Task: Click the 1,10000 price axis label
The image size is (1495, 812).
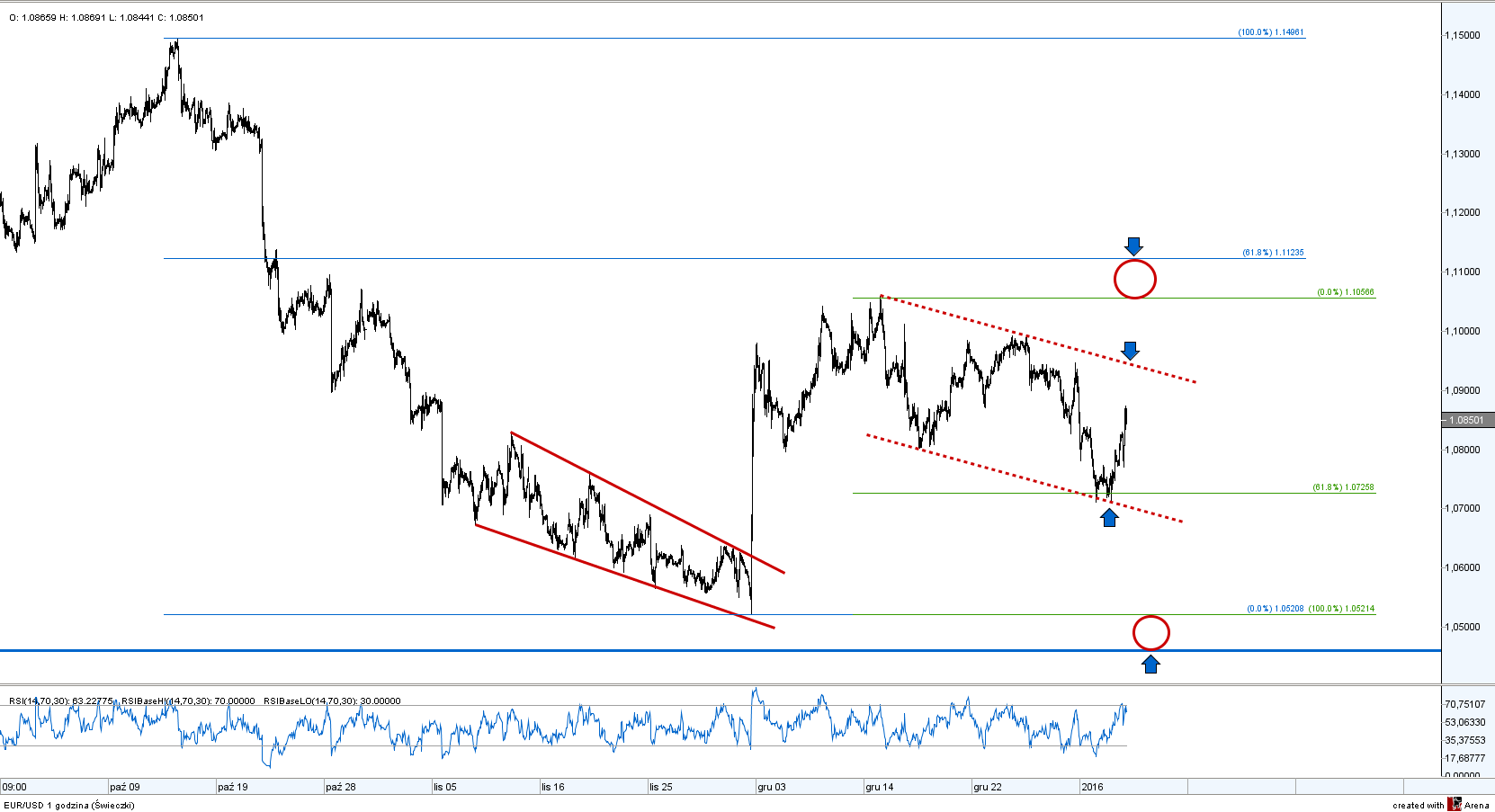Action: click(x=1463, y=331)
